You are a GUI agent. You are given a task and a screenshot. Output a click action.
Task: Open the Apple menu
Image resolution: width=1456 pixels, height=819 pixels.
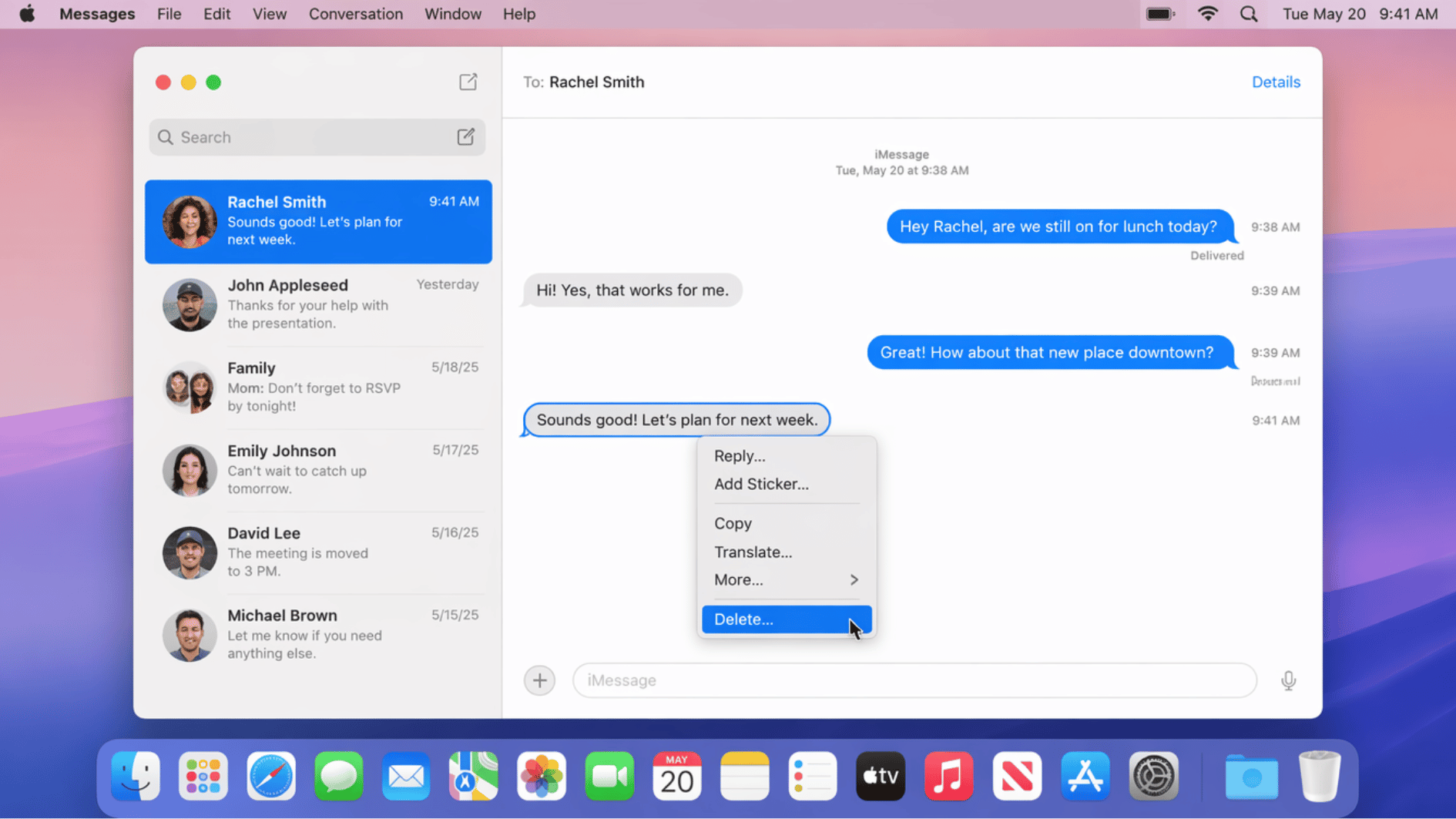point(27,14)
